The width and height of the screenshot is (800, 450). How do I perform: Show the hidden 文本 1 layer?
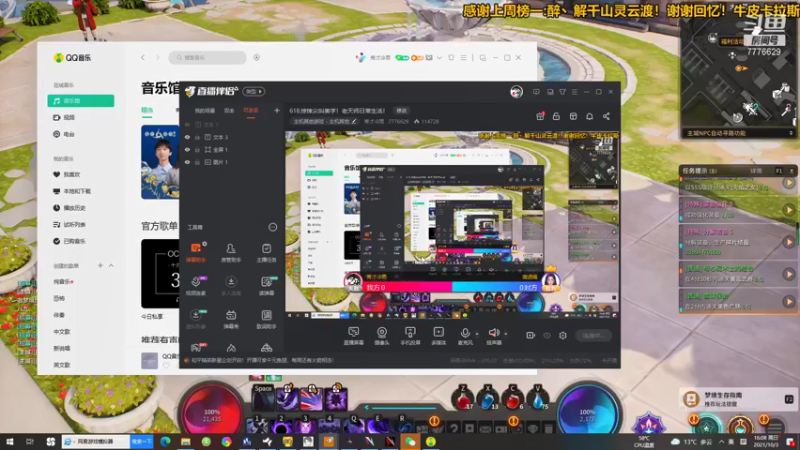[187, 124]
